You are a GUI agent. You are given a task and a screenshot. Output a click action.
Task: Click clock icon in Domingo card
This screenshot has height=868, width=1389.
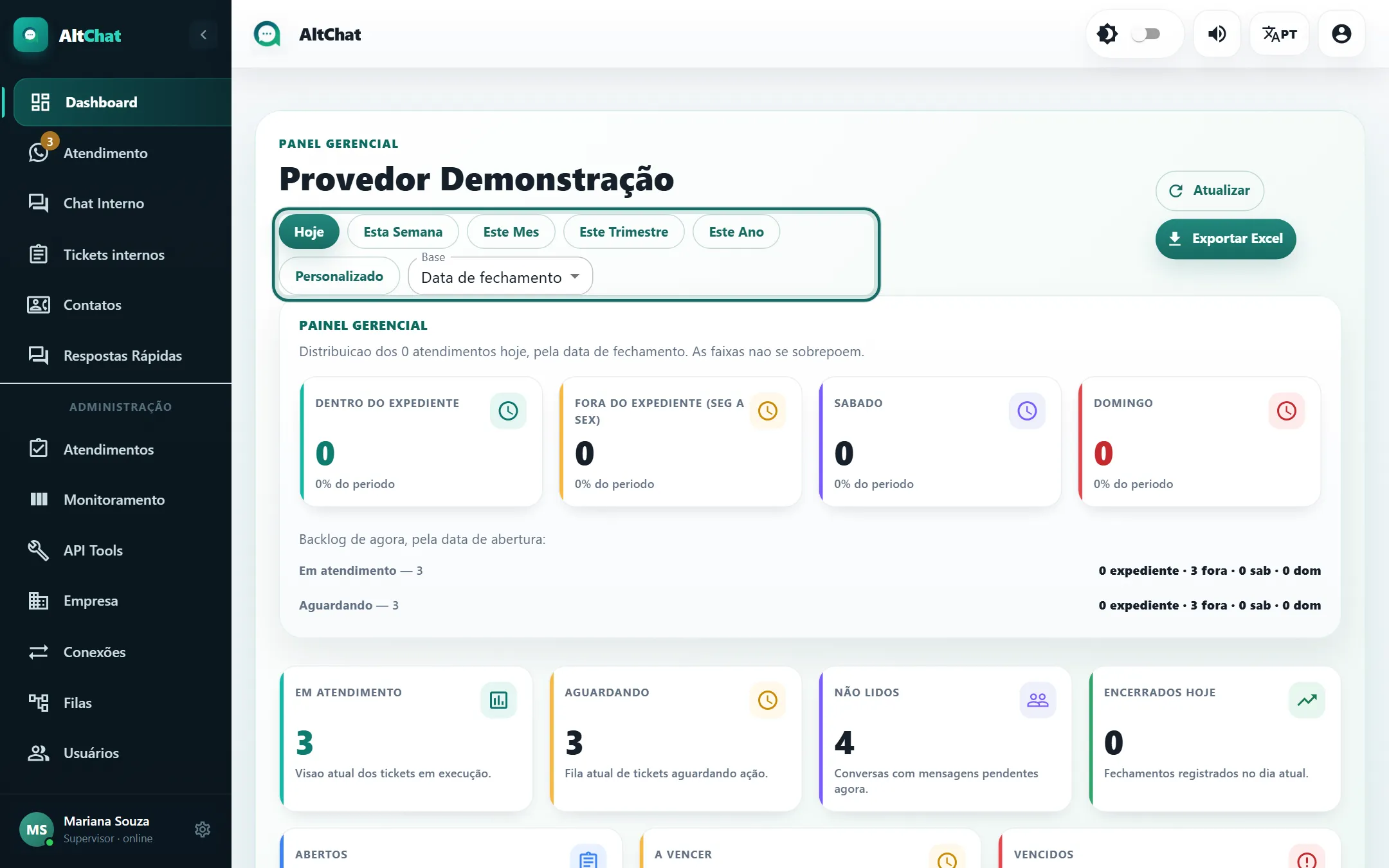(x=1286, y=411)
